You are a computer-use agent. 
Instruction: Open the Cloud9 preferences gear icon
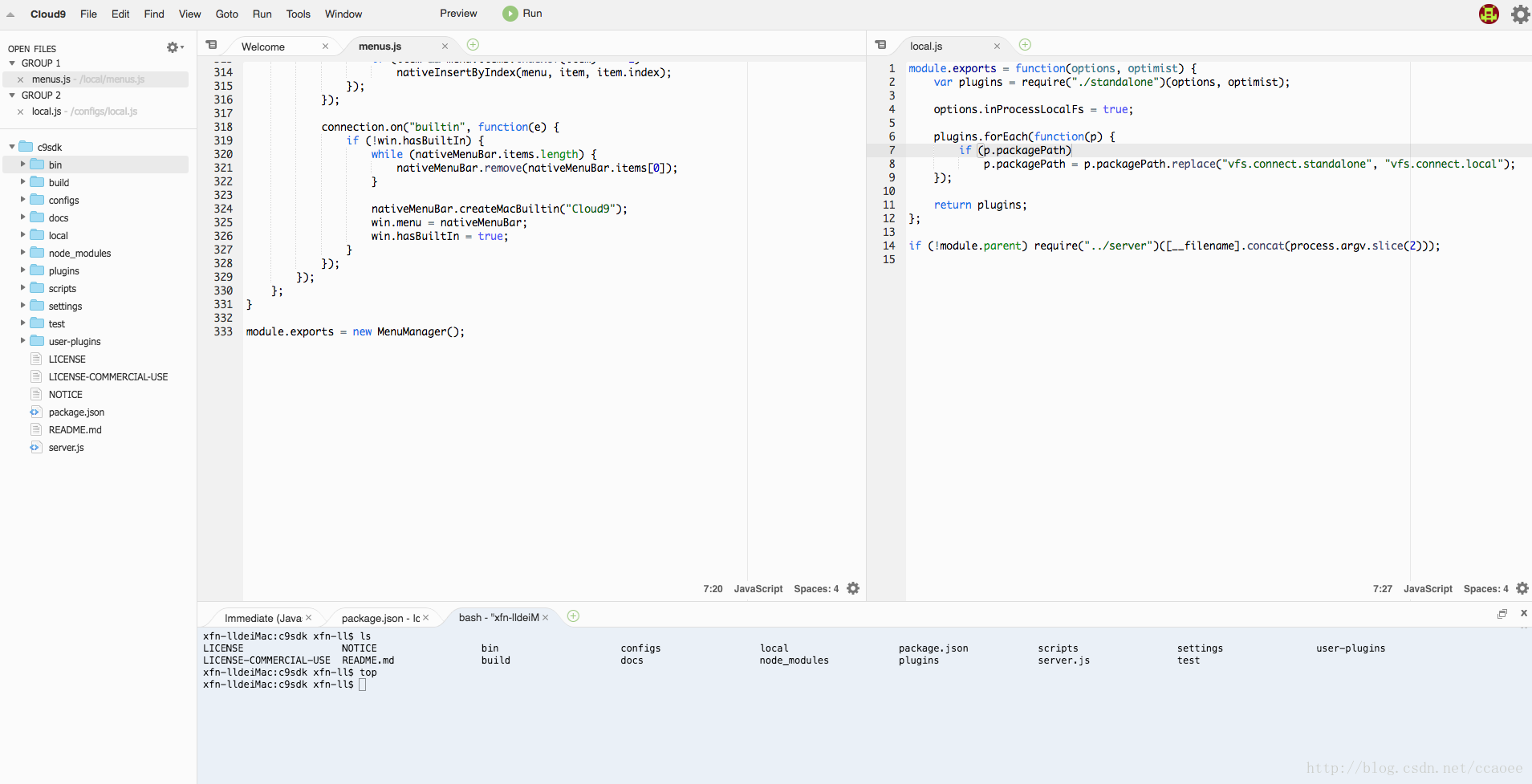pos(1520,14)
